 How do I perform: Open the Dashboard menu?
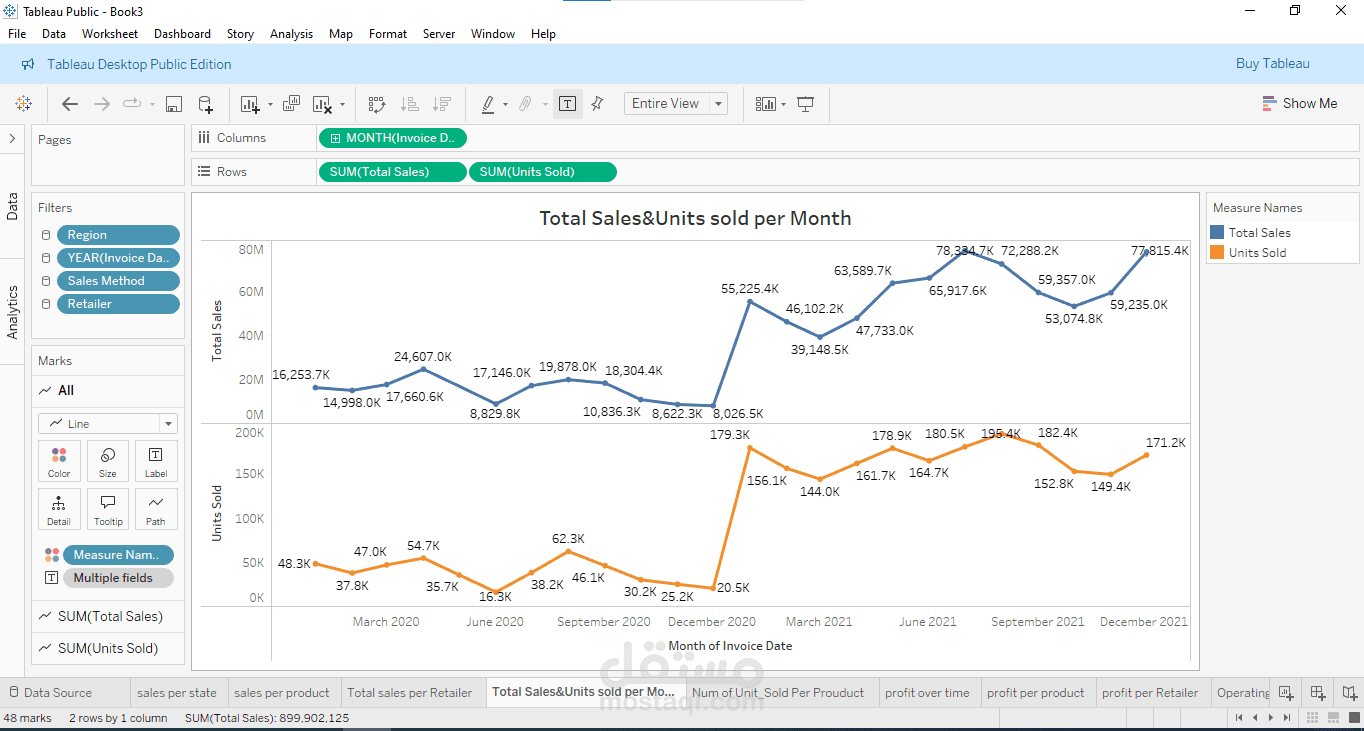tap(182, 34)
